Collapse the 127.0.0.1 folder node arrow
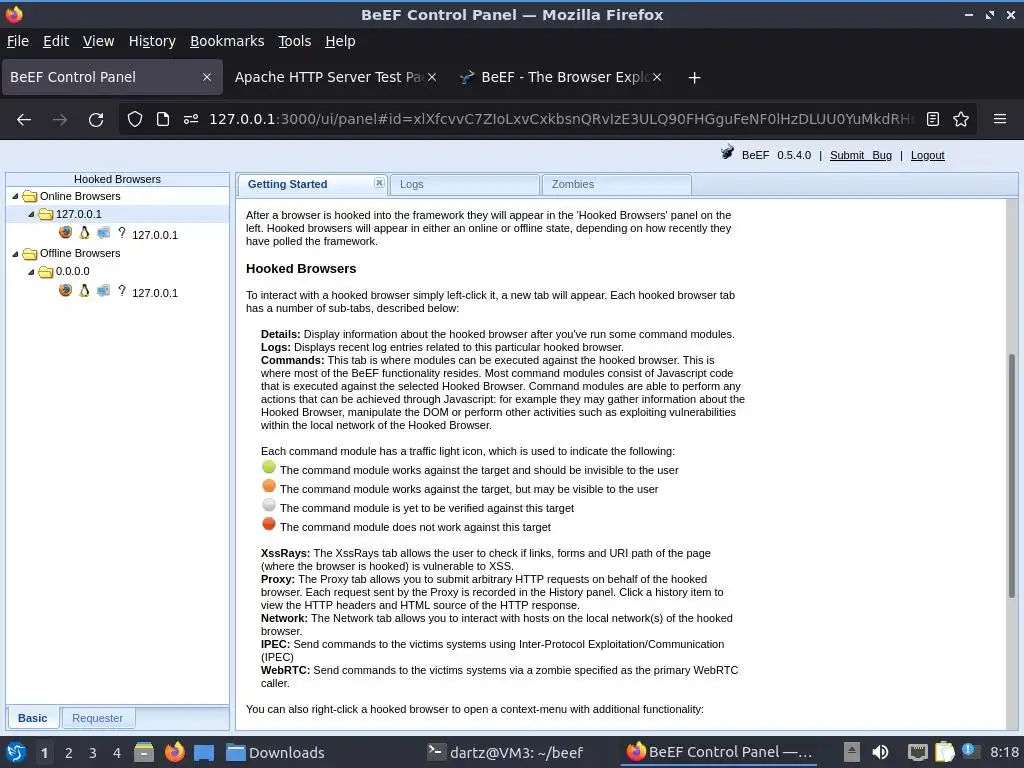 [x=31, y=214]
